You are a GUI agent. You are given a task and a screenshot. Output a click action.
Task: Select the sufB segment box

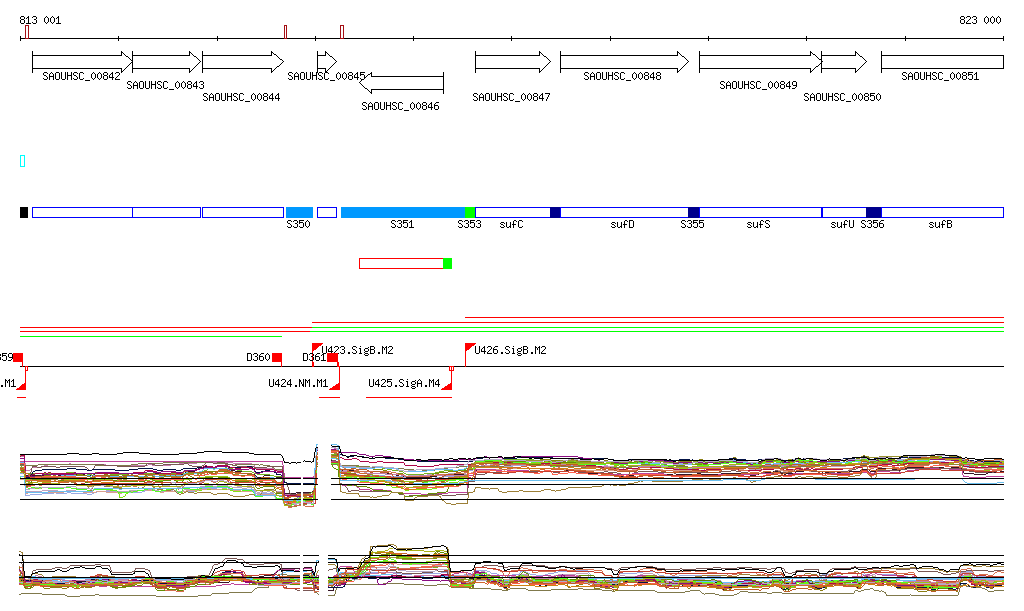coord(943,212)
